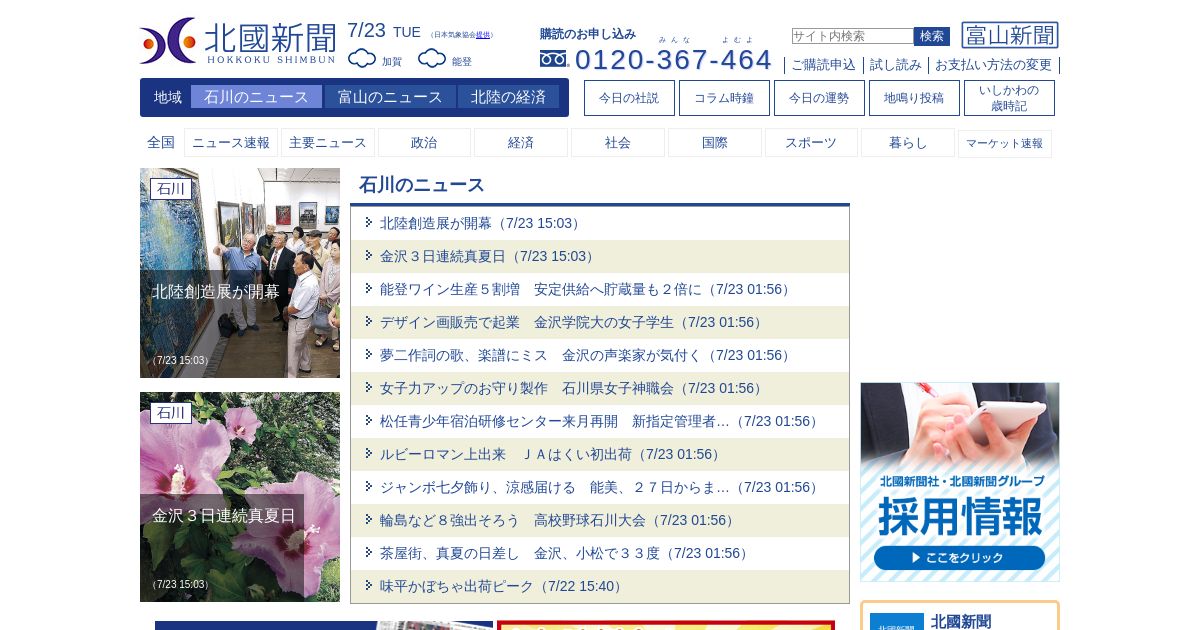1200x630 pixels.
Task: Open article 味平かぼちゃ出荷ピーク
Action: point(501,586)
